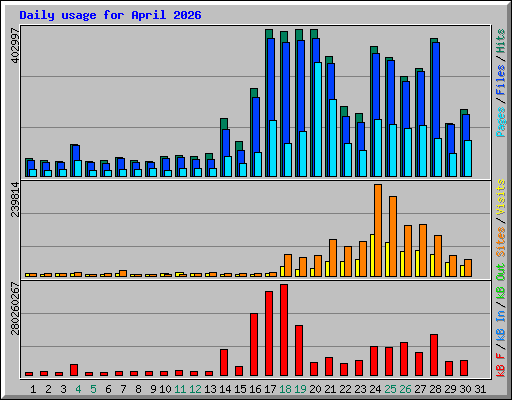
Task: Click day 11 on the x-axis
Action: click(x=180, y=389)
